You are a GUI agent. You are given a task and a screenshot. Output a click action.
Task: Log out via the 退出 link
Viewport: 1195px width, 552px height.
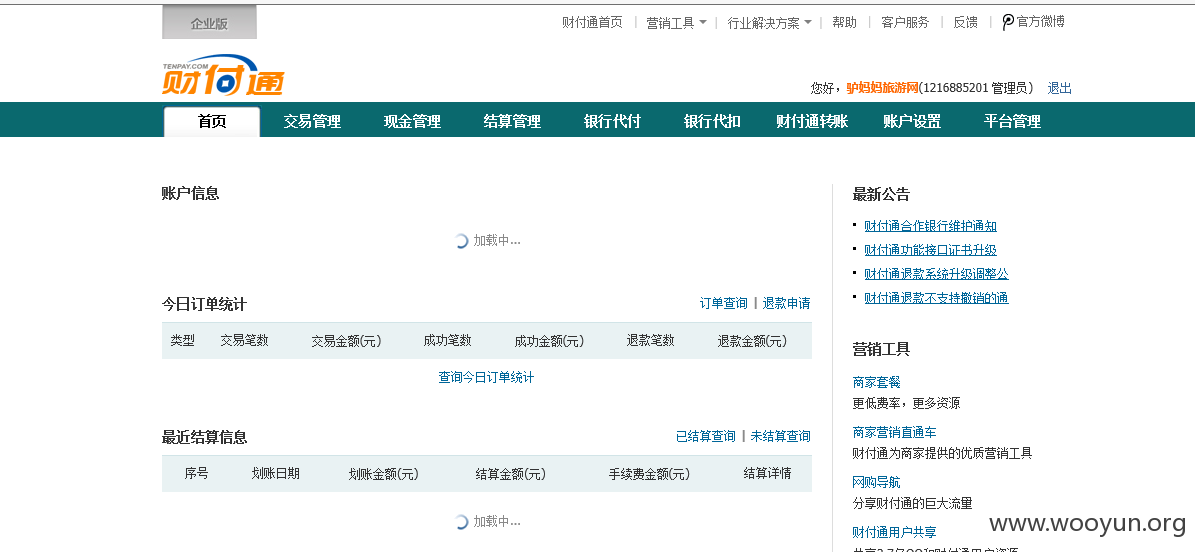coord(1059,88)
